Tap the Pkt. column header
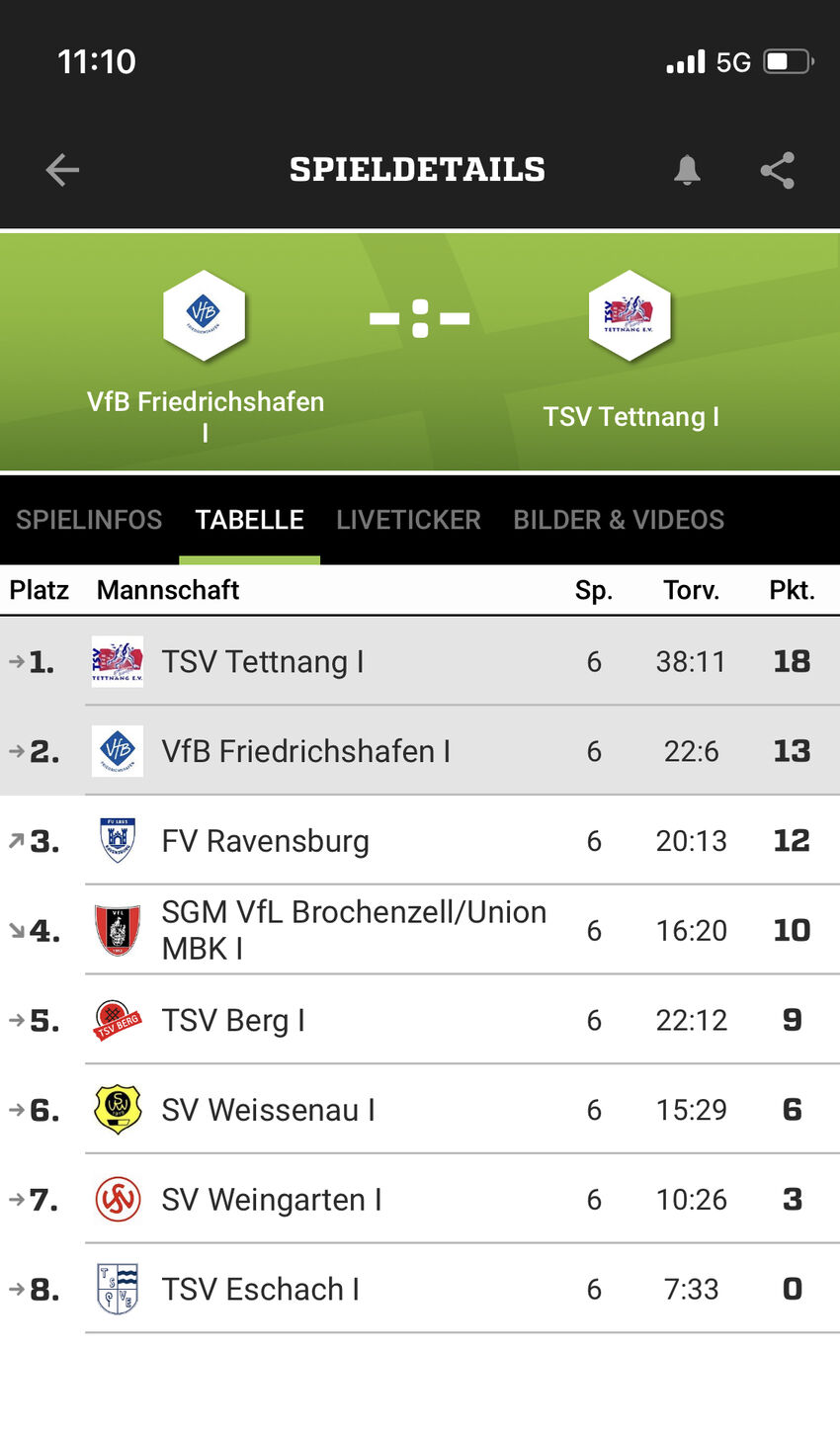This screenshot has height=1433, width=840. [792, 590]
